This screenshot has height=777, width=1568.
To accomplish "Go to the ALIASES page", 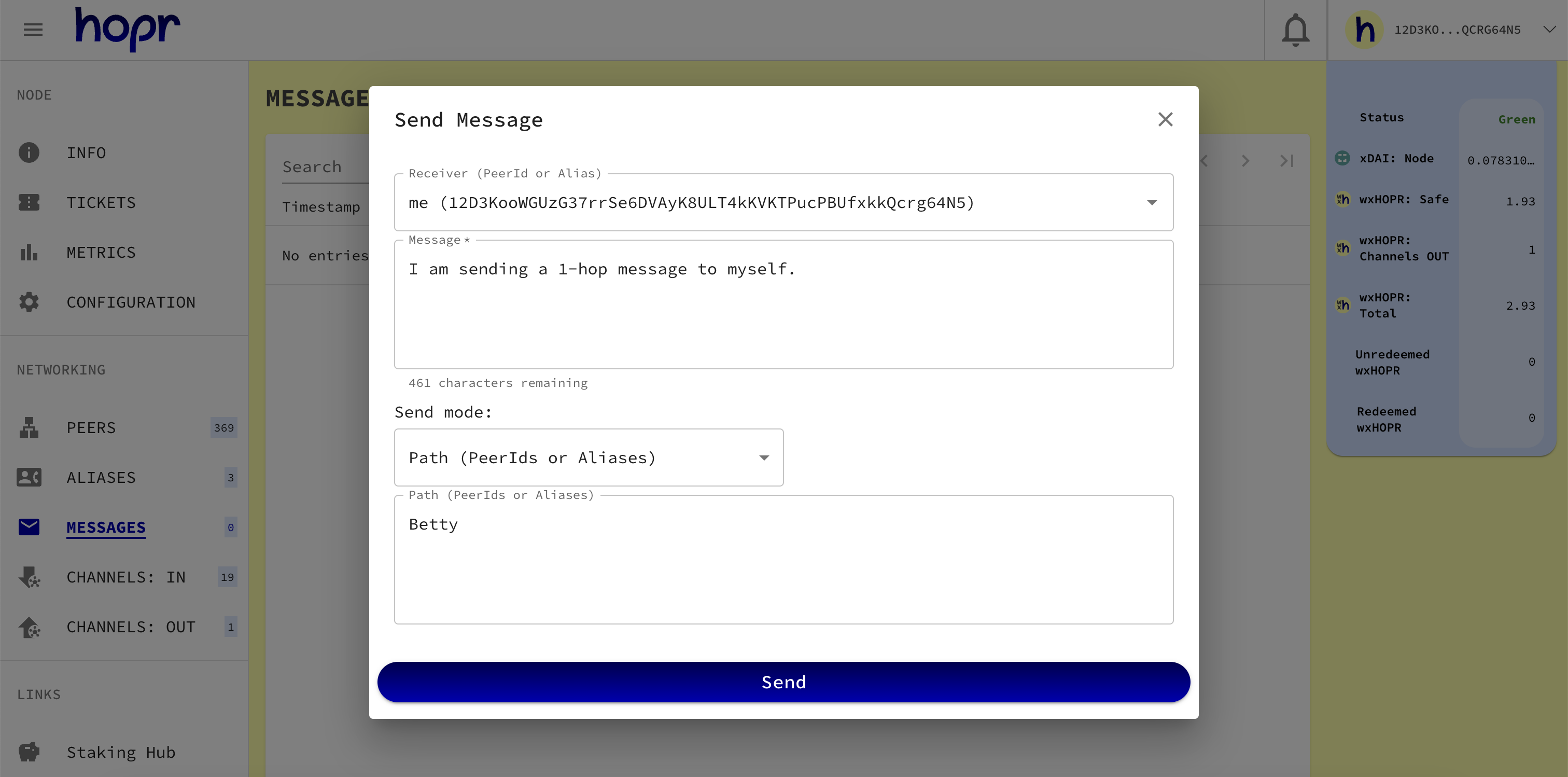I will 101,478.
